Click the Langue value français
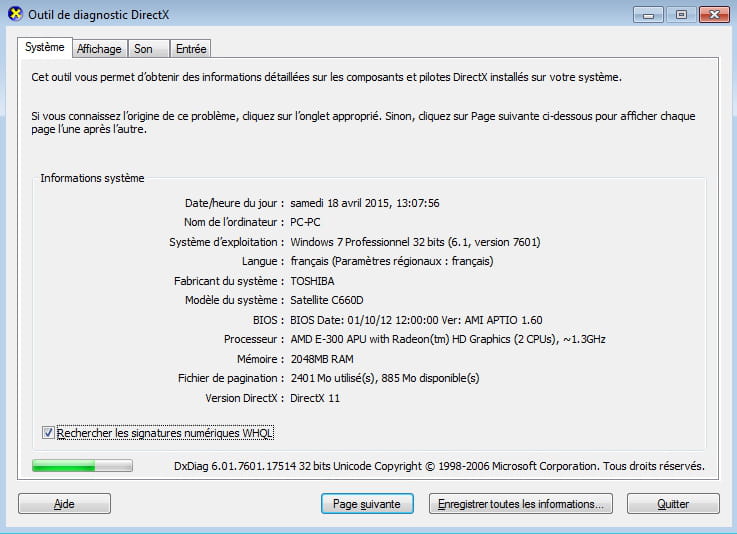 392,261
